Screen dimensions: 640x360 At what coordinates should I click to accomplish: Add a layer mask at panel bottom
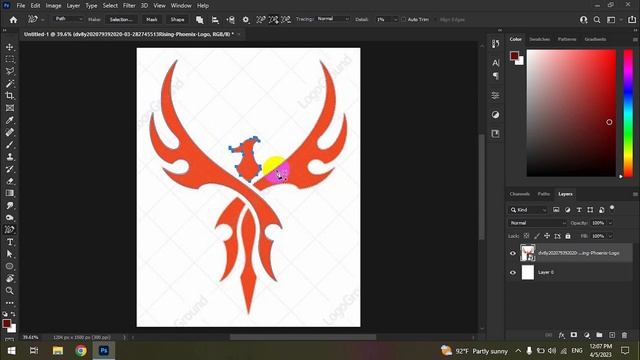tap(574, 335)
